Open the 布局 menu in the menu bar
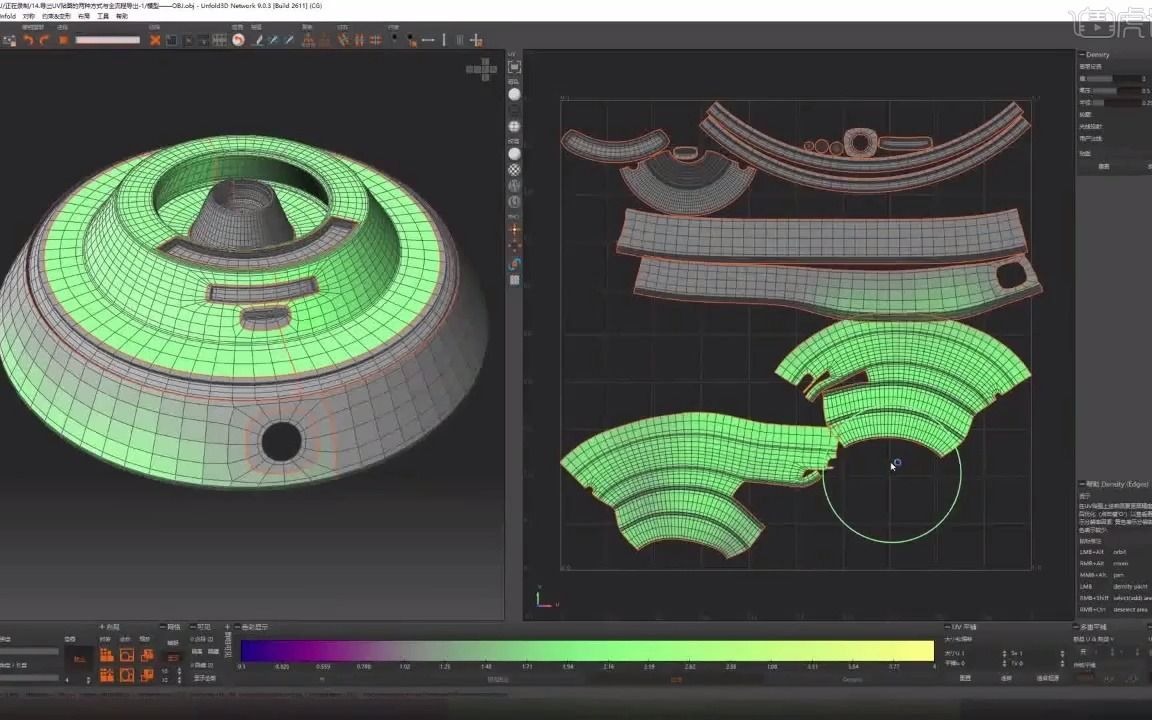The height and width of the screenshot is (720, 1152). [84, 15]
